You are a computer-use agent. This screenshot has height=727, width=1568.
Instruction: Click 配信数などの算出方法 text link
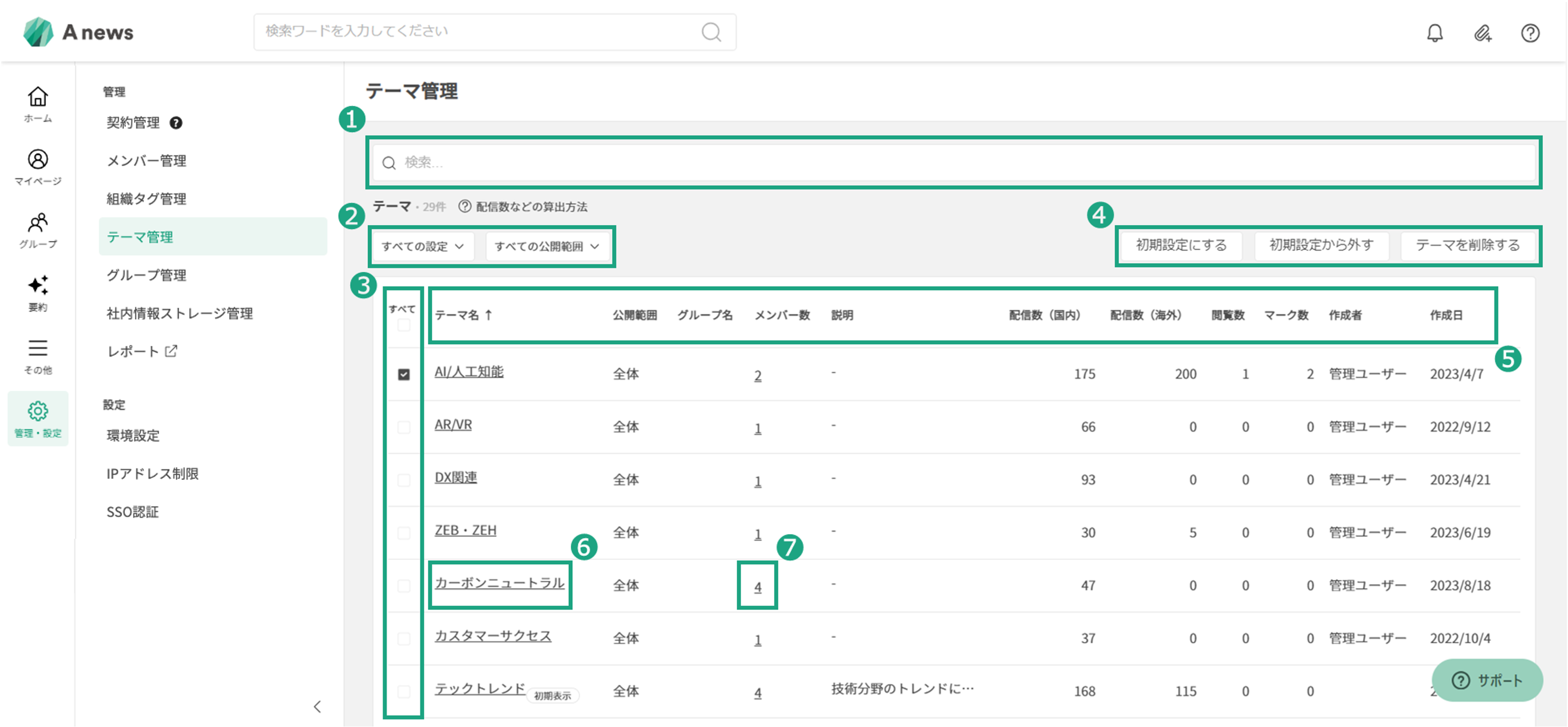(x=531, y=207)
